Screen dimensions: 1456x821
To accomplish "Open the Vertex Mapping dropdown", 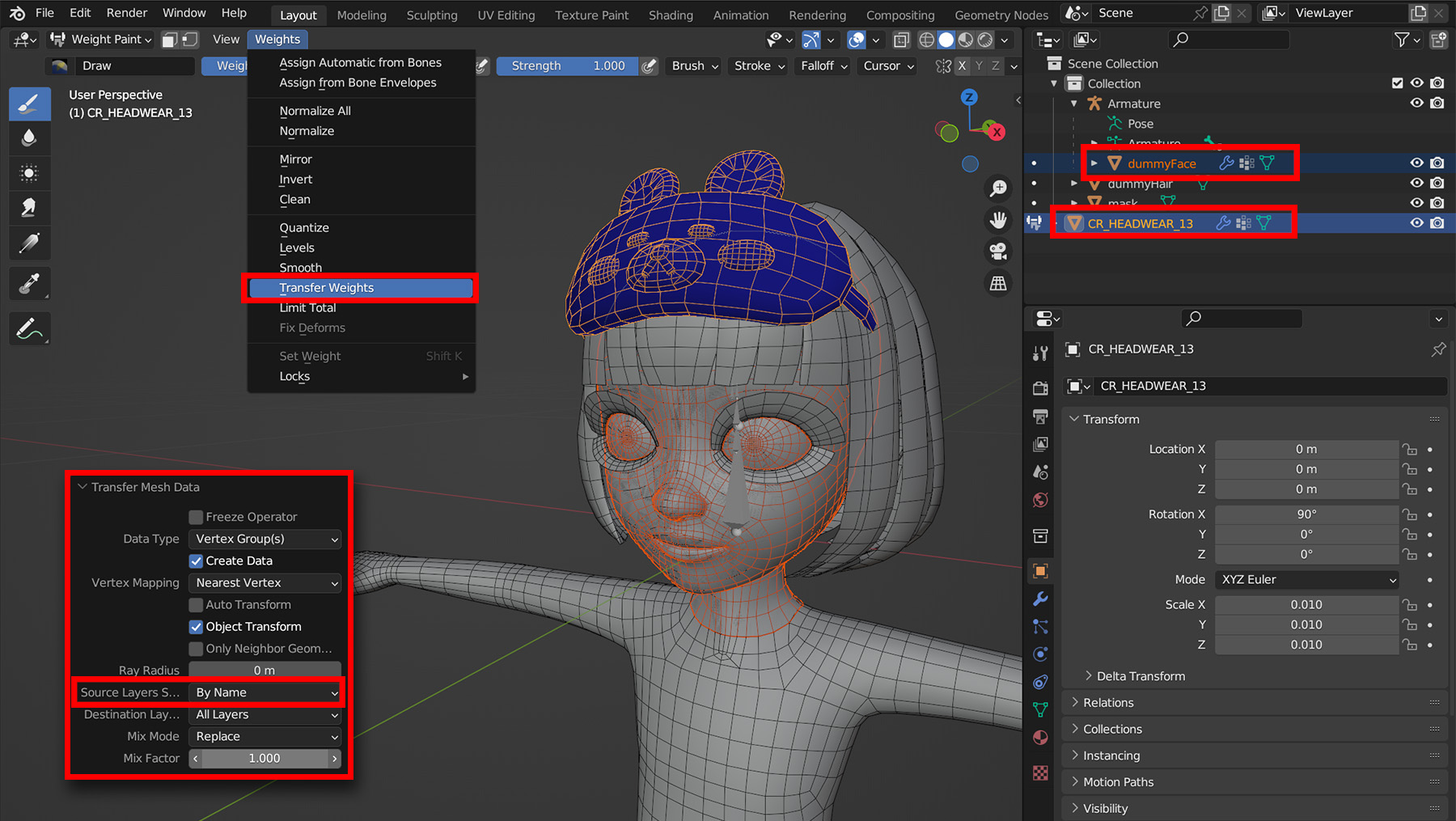I will [x=265, y=583].
